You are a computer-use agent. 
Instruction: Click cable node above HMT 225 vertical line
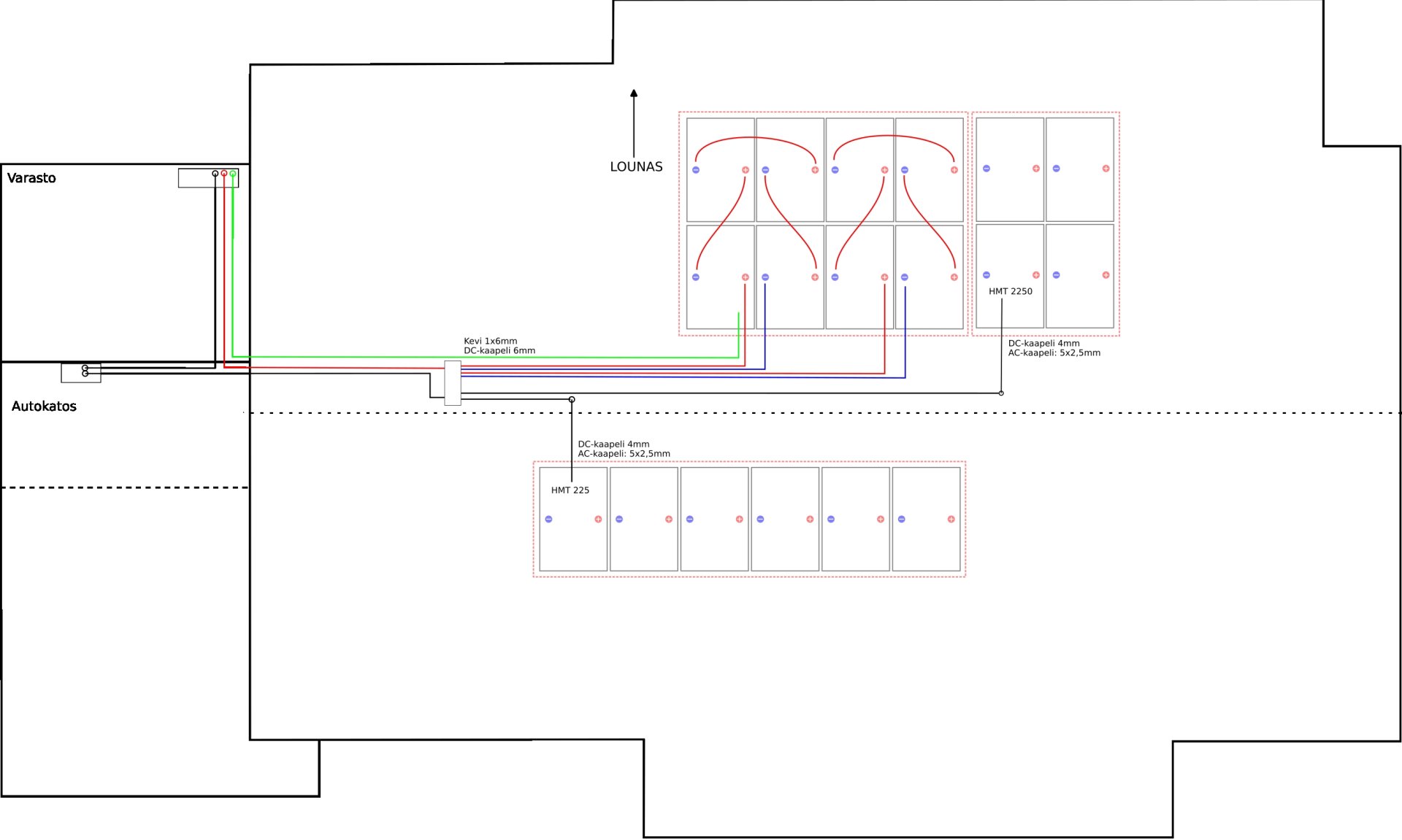pos(572,399)
